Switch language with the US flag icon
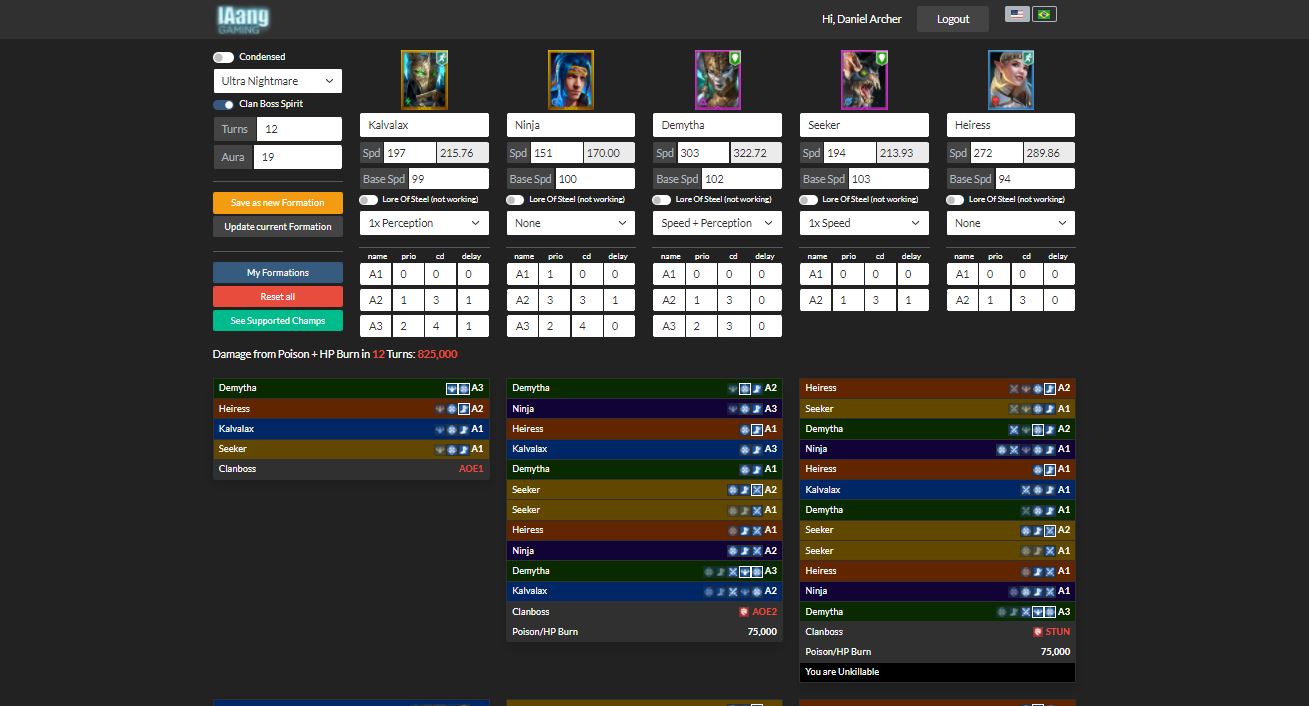Image resolution: width=1309 pixels, height=706 pixels. point(1016,15)
